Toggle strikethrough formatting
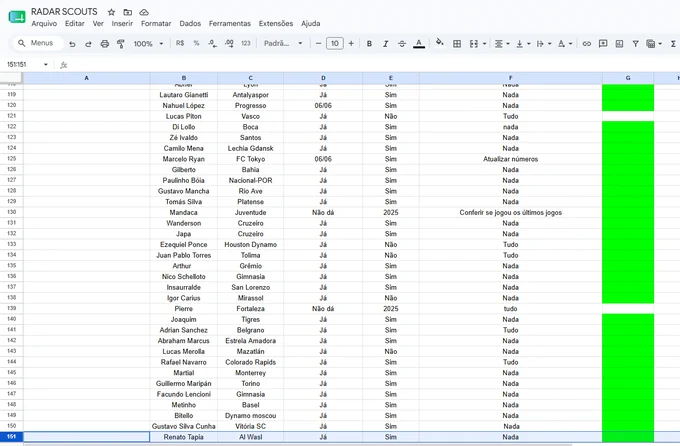The height and width of the screenshot is (446, 680). pyautogui.click(x=402, y=44)
